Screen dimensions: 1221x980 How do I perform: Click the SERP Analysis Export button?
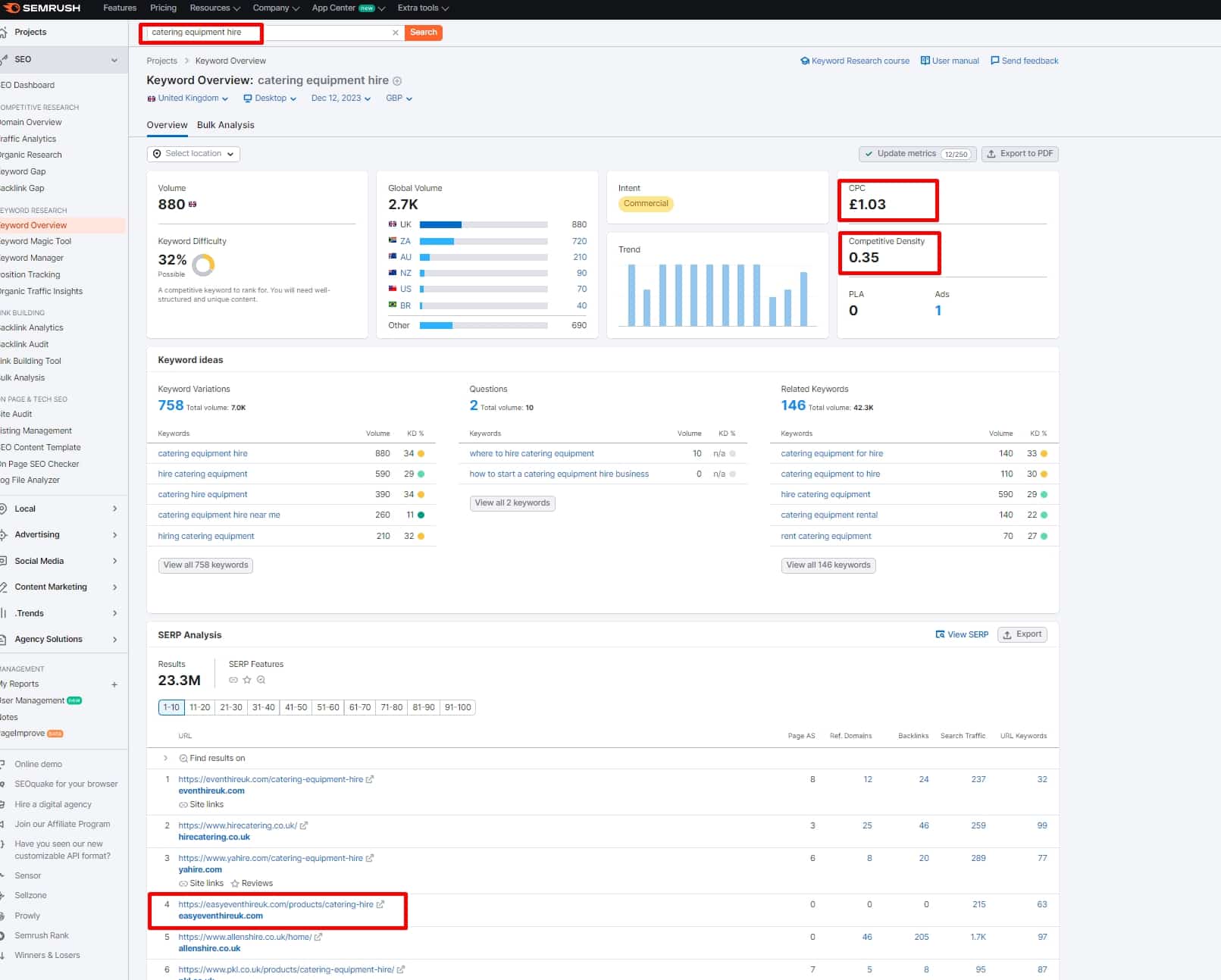click(1022, 635)
